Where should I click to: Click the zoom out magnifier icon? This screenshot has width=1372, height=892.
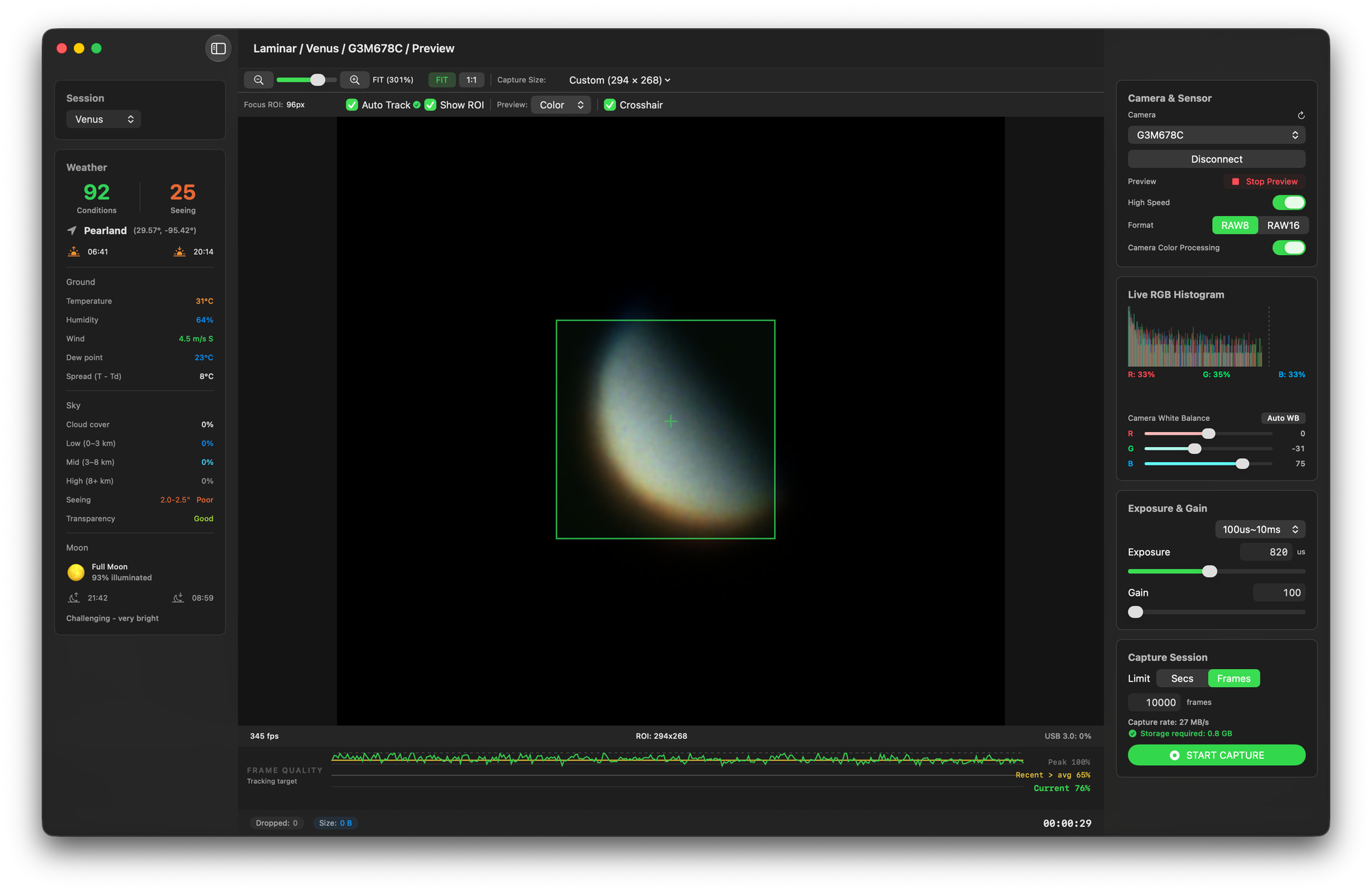pos(259,80)
